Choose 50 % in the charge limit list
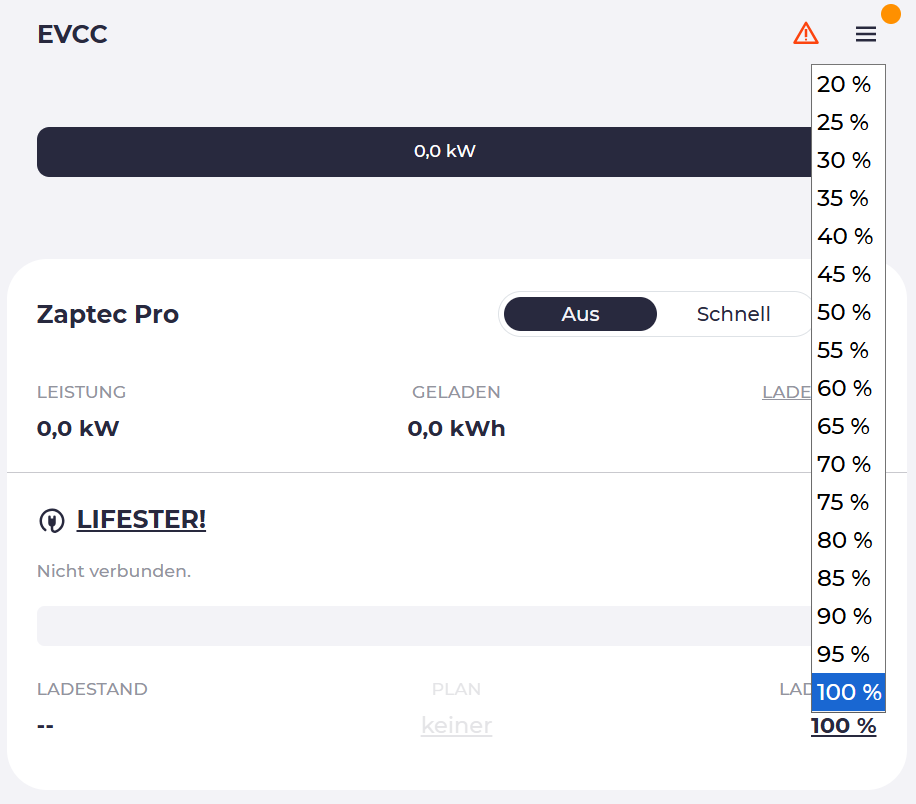 (x=845, y=313)
